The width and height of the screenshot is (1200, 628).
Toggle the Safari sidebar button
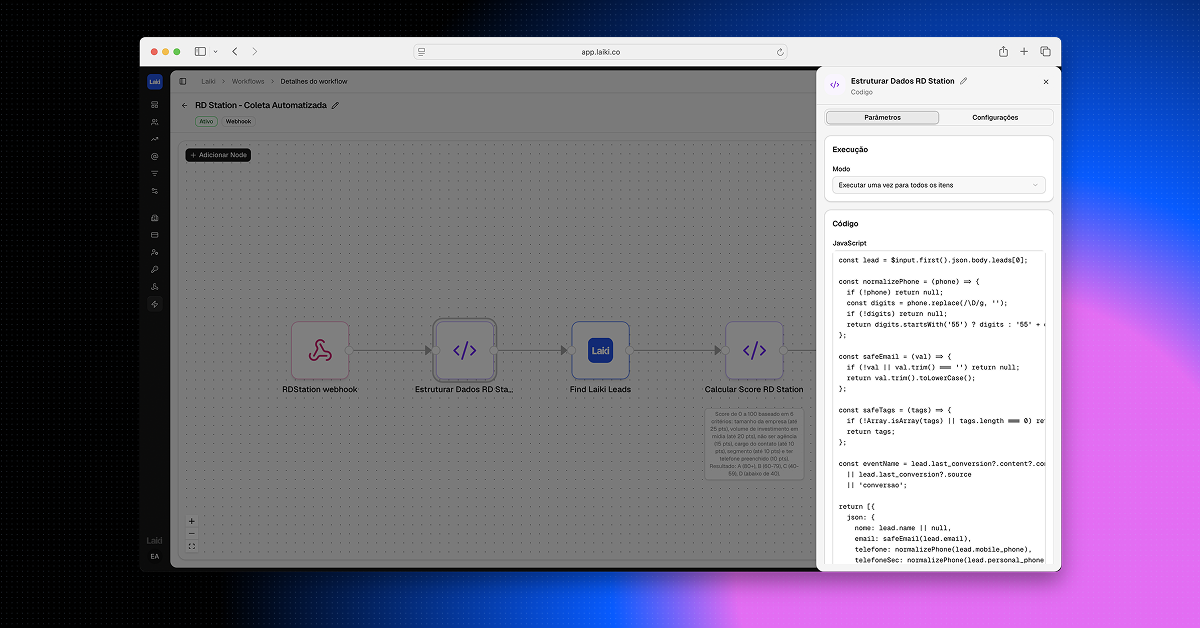200,51
